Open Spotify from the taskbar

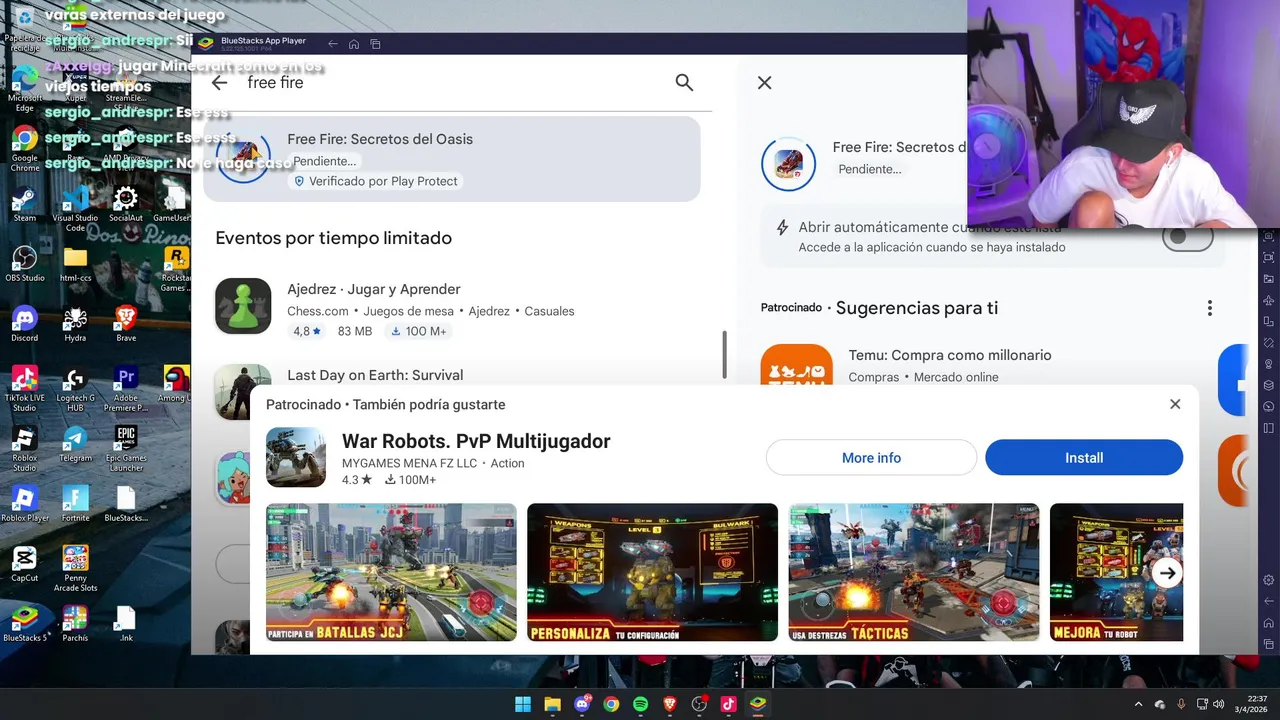[x=641, y=704]
